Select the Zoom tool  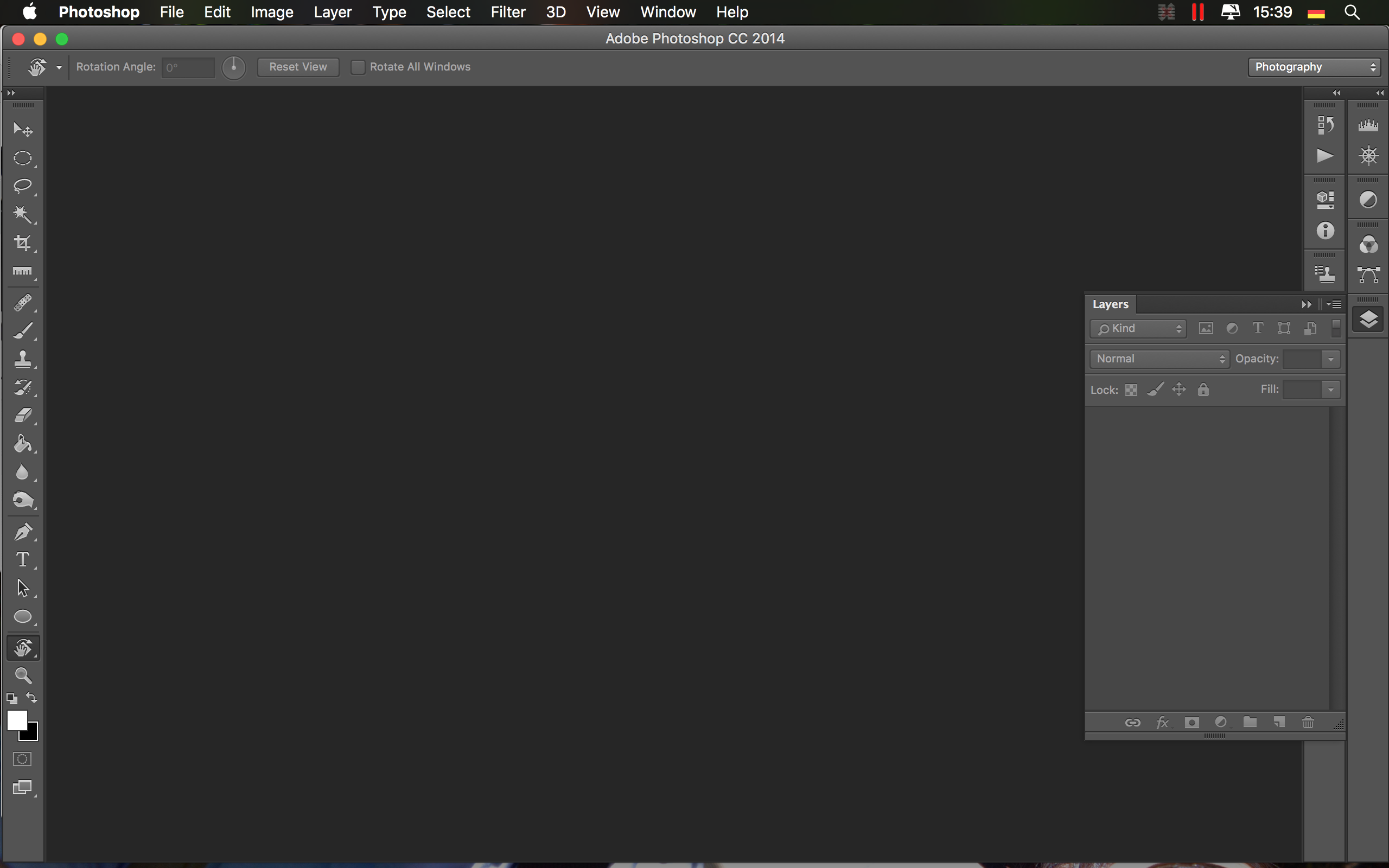tap(23, 676)
